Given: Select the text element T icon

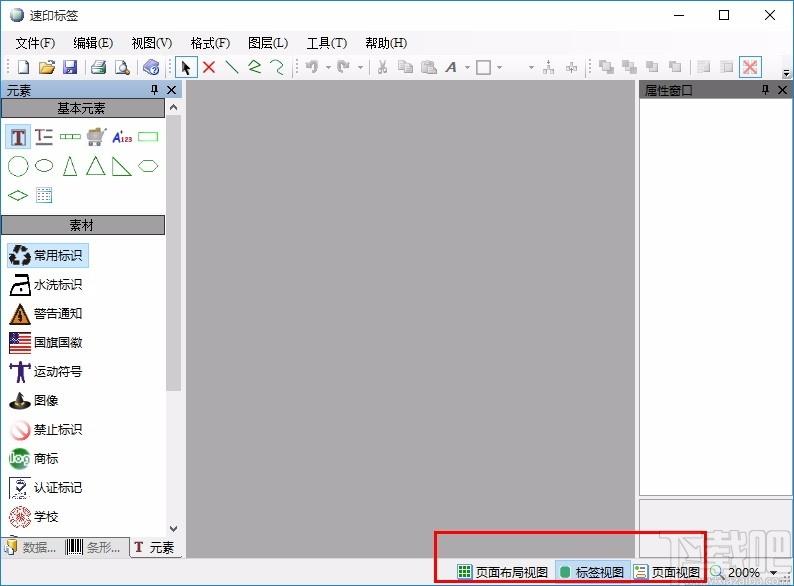Looking at the screenshot, I should point(18,137).
